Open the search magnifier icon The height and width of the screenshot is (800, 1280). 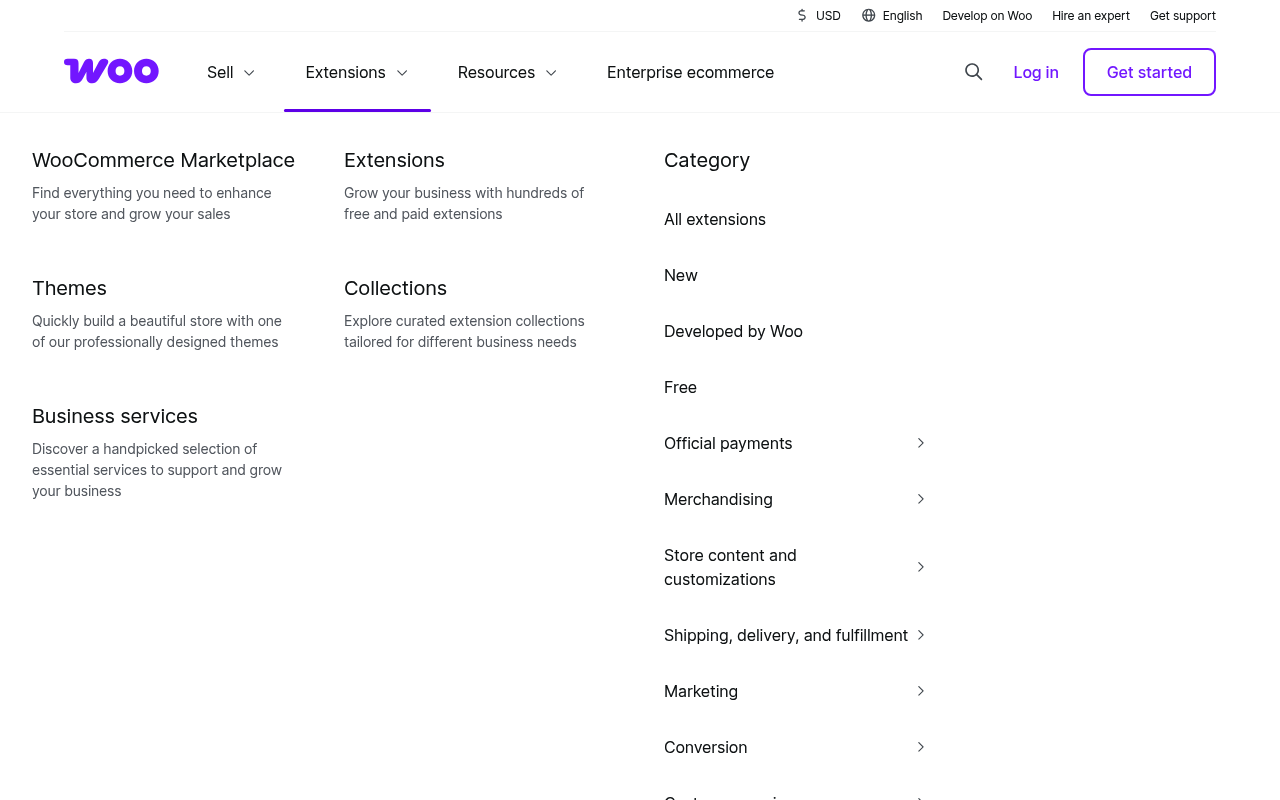(x=973, y=72)
